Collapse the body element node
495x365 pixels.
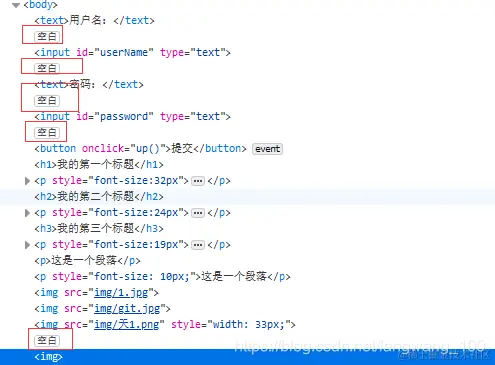point(15,5)
